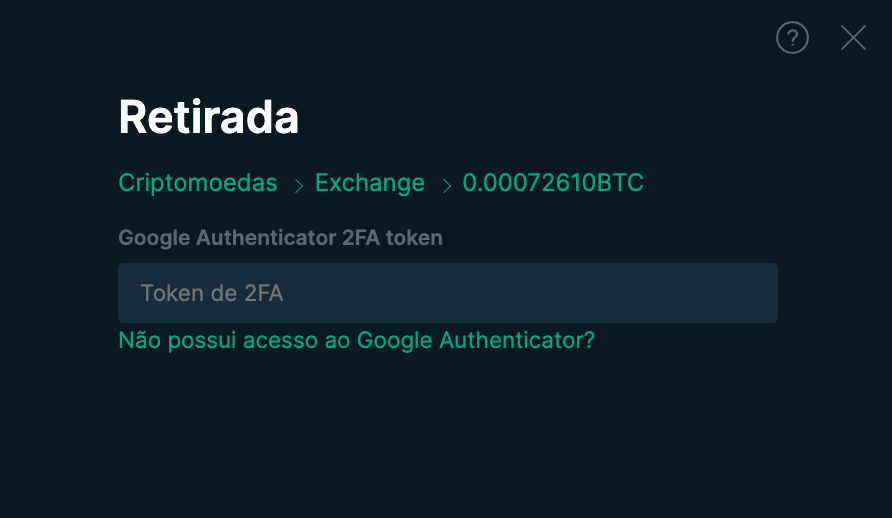Focus the Token de 2FA input field
892x518 pixels.
pyautogui.click(x=448, y=293)
